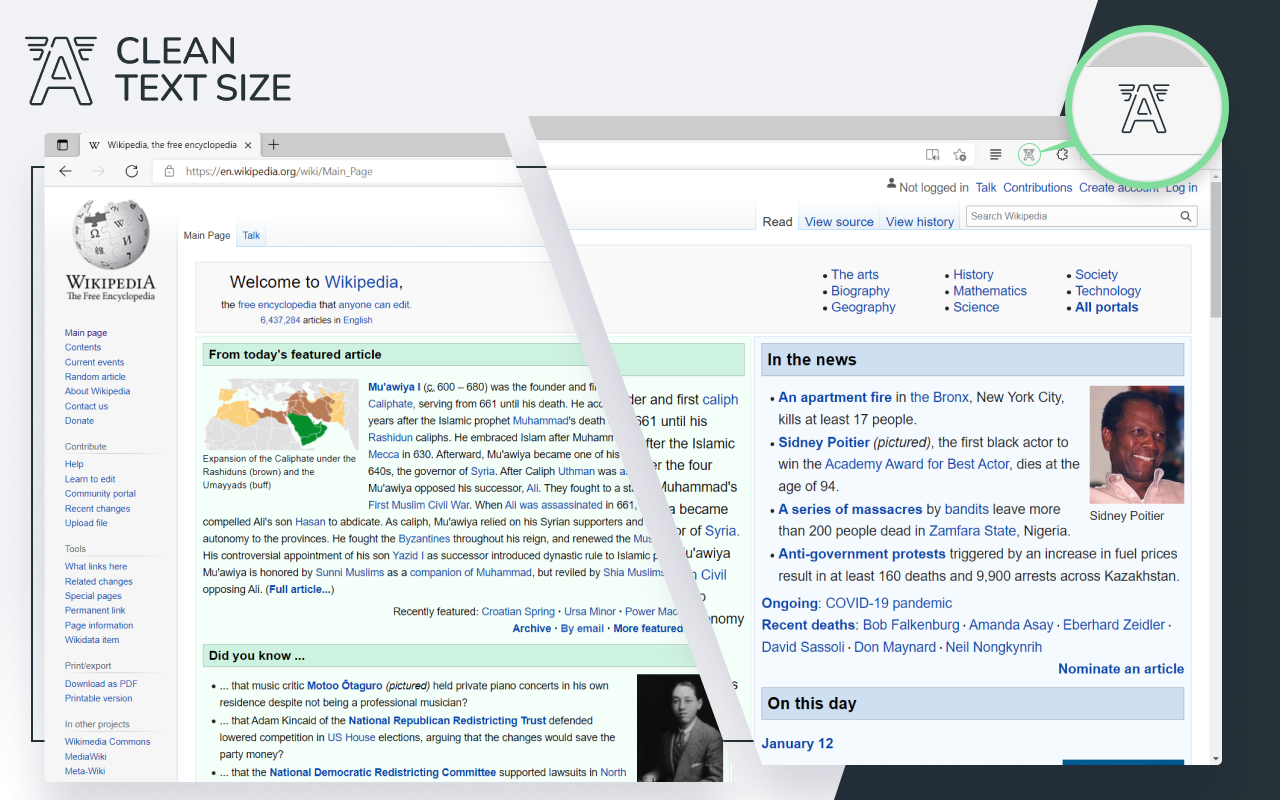This screenshot has height=800, width=1280.
Task: Open the All portals link
Action: 1107,307
